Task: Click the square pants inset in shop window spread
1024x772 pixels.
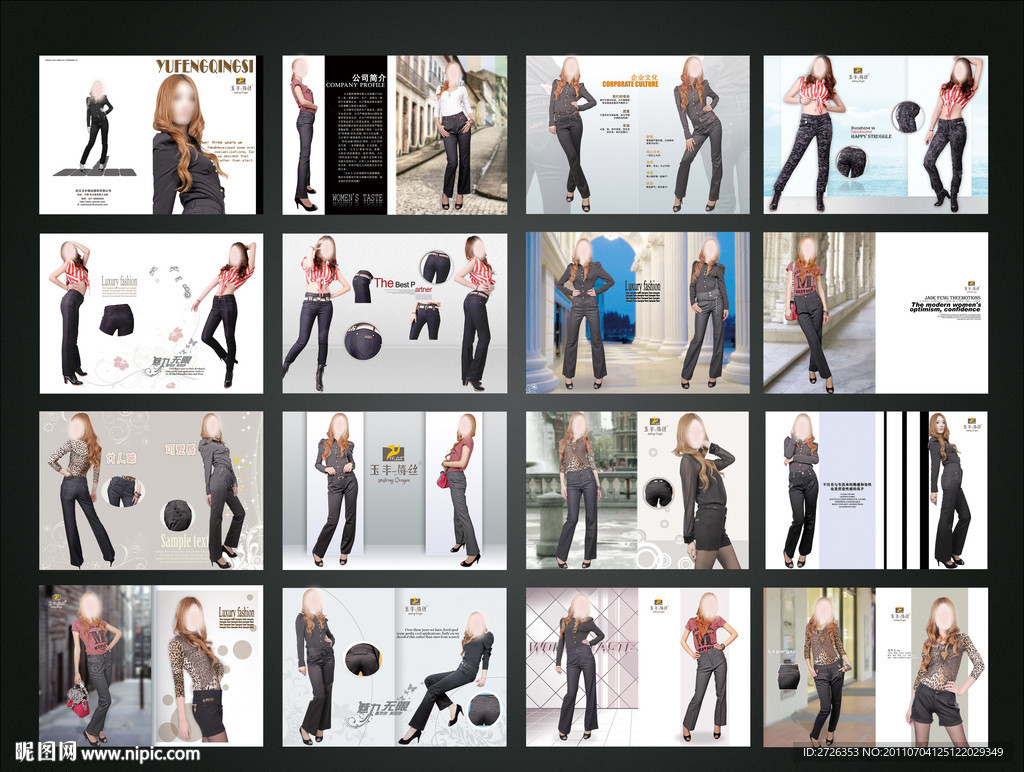Action: pos(789,675)
